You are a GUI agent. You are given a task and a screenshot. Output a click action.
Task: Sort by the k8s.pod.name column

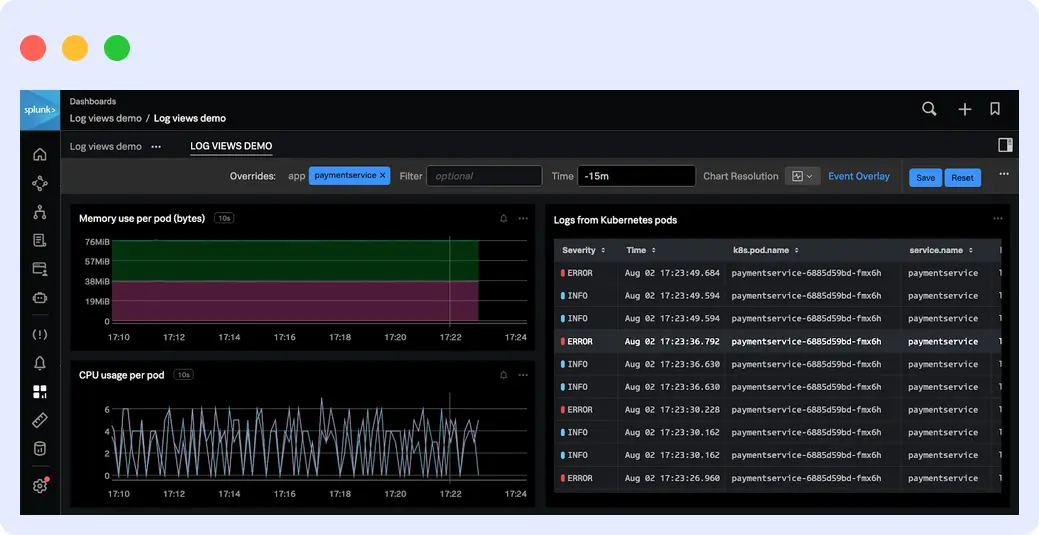[765, 250]
